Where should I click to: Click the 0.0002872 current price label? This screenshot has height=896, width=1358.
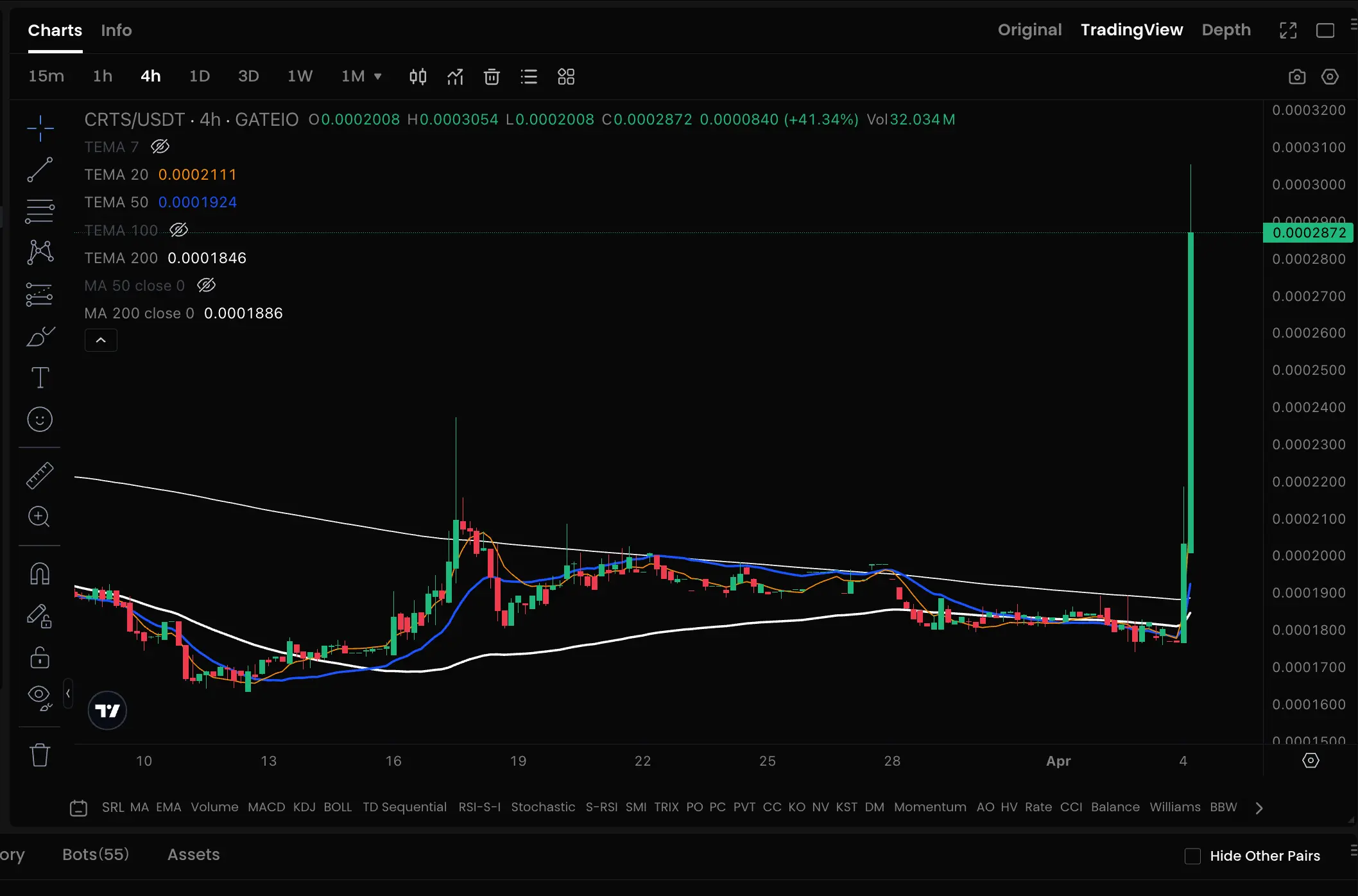[1308, 232]
